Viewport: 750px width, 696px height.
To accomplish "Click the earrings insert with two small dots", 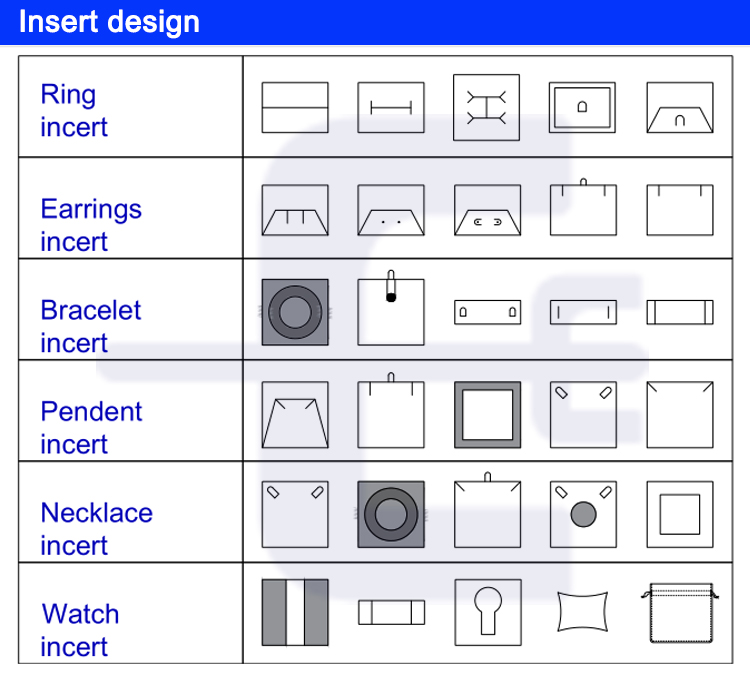I will (x=391, y=209).
